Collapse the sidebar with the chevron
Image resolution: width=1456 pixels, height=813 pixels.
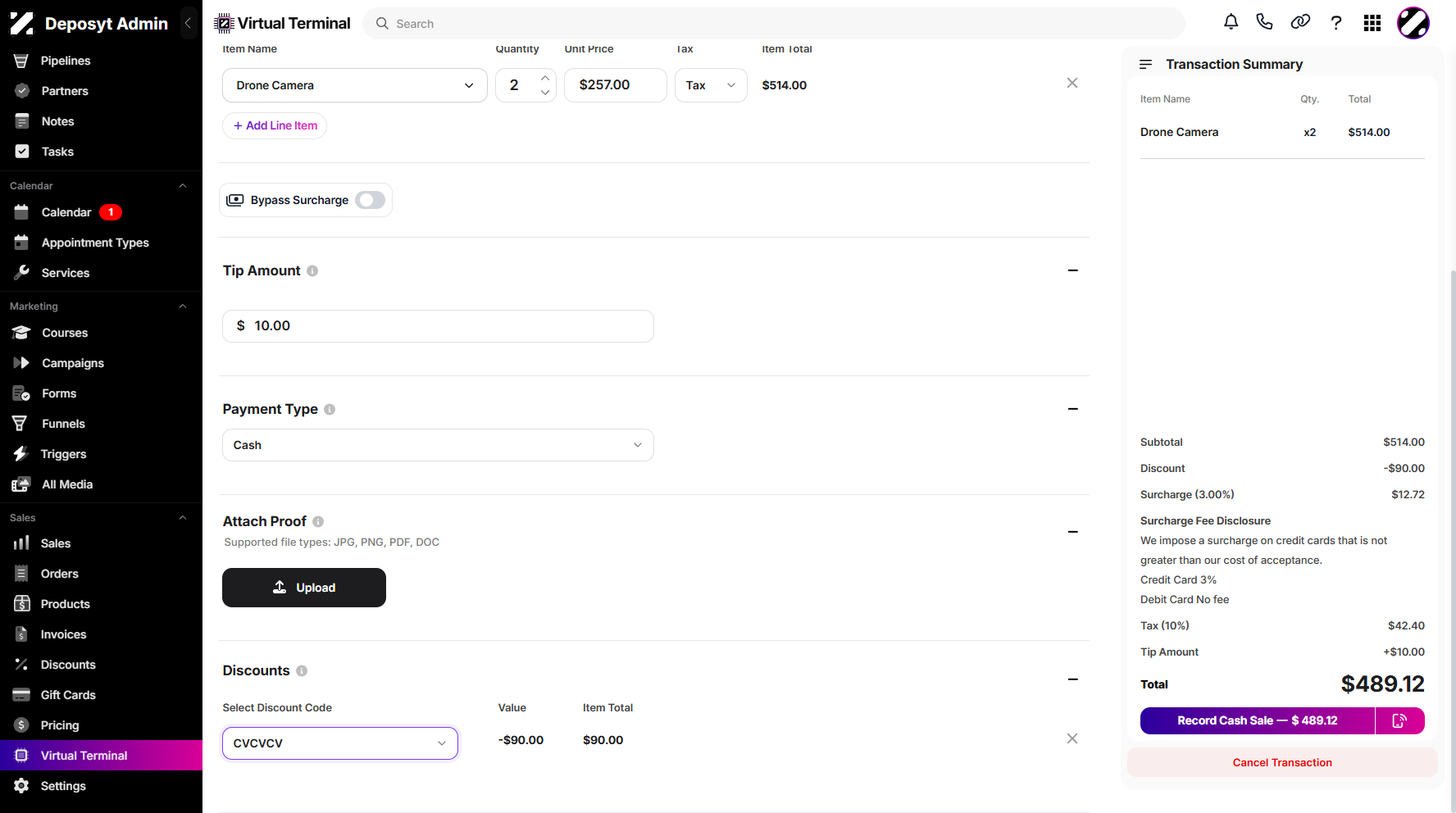[x=188, y=23]
